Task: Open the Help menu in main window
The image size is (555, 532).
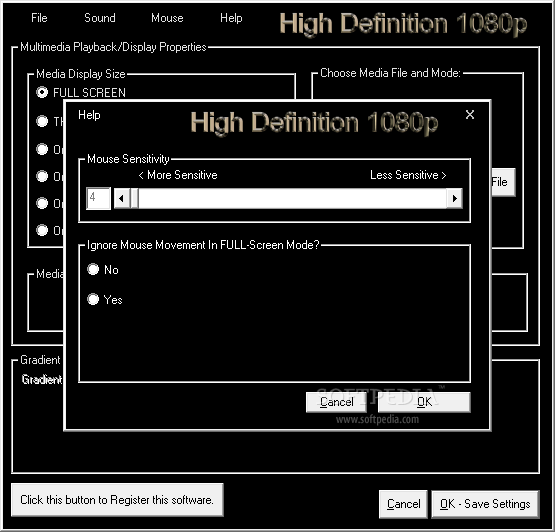Action: (x=231, y=18)
